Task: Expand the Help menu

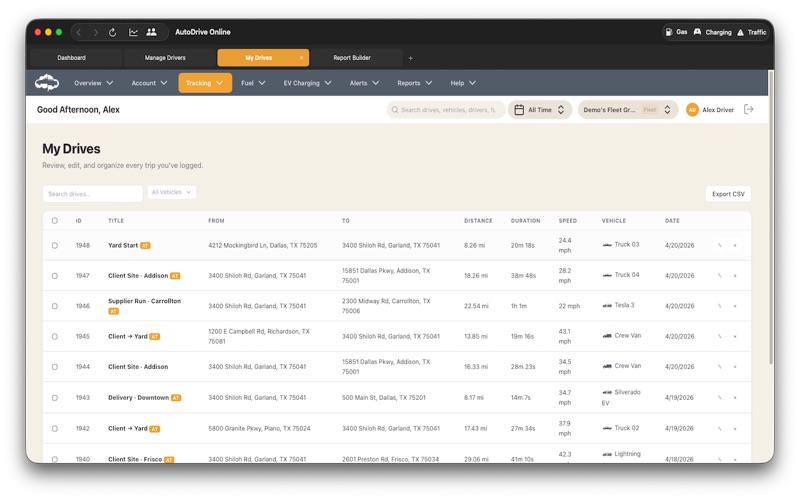Action: 463,83
